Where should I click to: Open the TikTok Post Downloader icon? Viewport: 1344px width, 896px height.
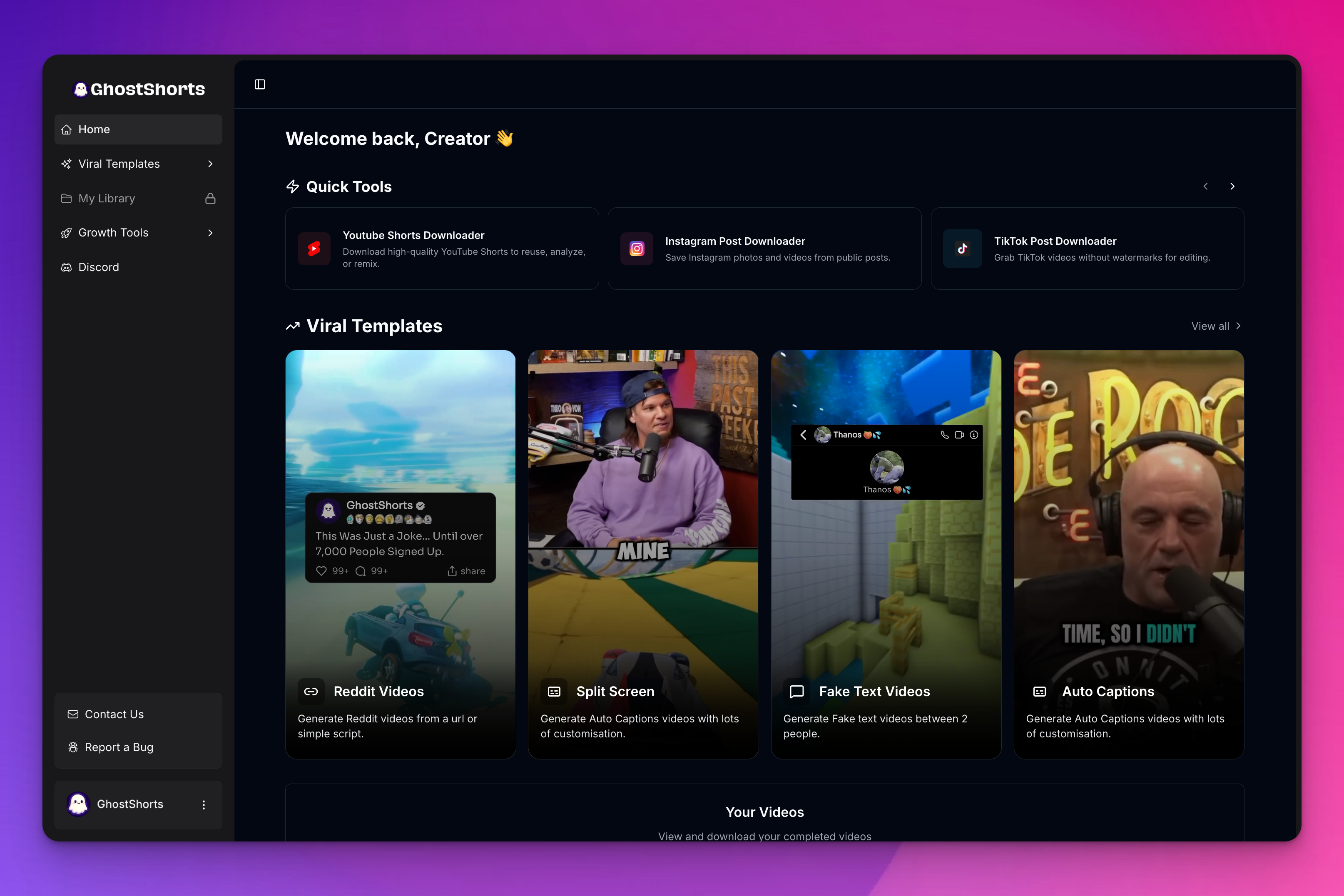coord(962,249)
